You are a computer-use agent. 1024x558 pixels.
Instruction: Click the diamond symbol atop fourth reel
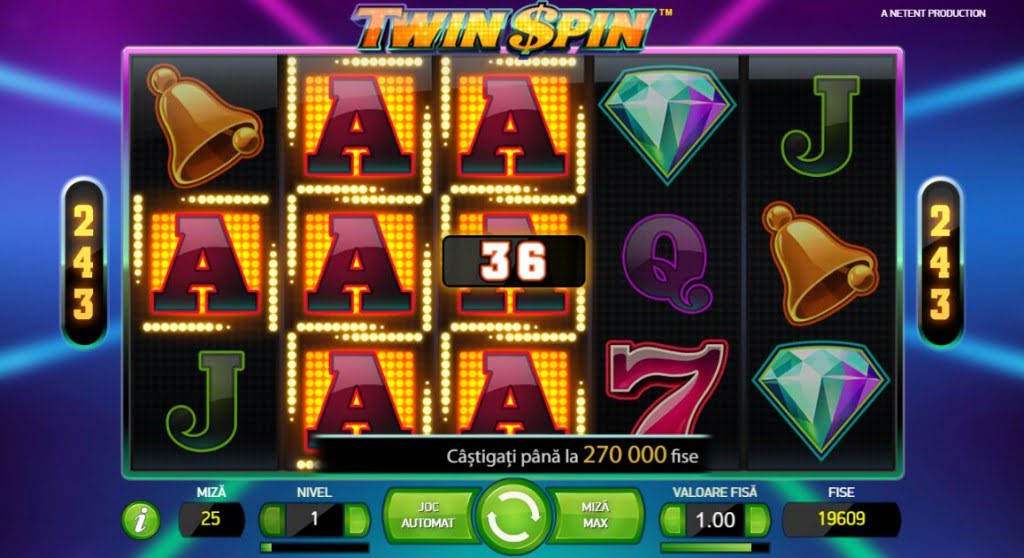(x=667, y=124)
